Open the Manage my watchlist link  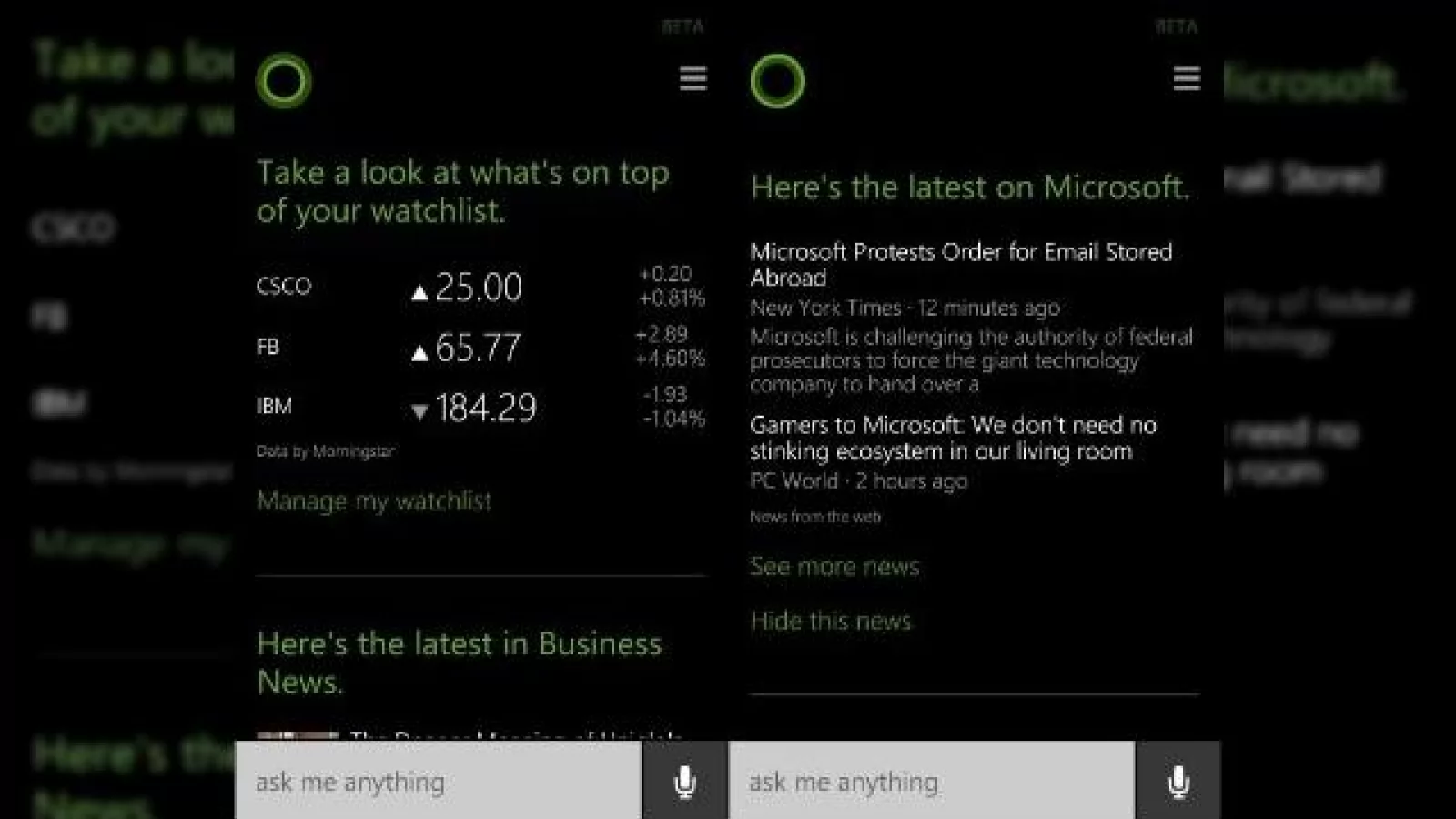(374, 500)
